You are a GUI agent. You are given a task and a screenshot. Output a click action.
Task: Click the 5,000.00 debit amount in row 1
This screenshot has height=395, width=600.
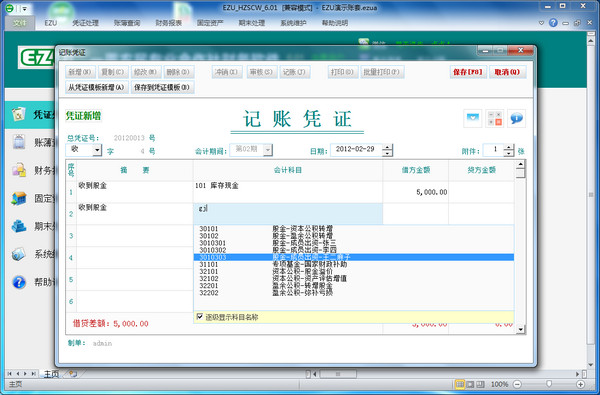431,192
